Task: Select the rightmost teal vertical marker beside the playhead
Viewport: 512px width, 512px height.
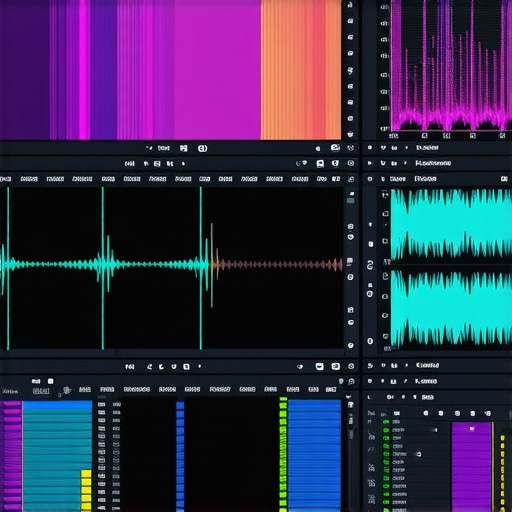Action: click(x=201, y=268)
